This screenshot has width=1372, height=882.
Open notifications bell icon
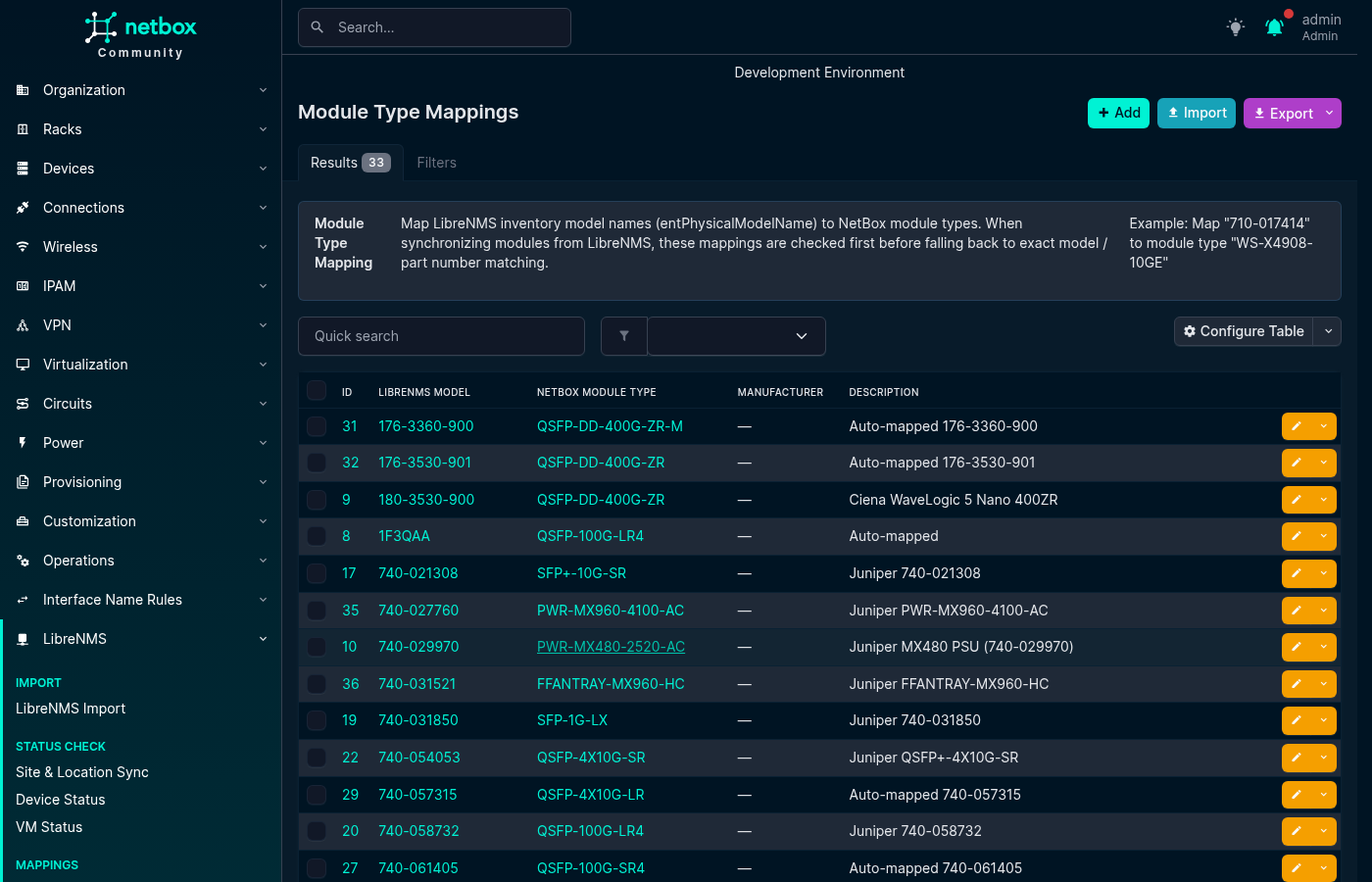click(x=1274, y=27)
